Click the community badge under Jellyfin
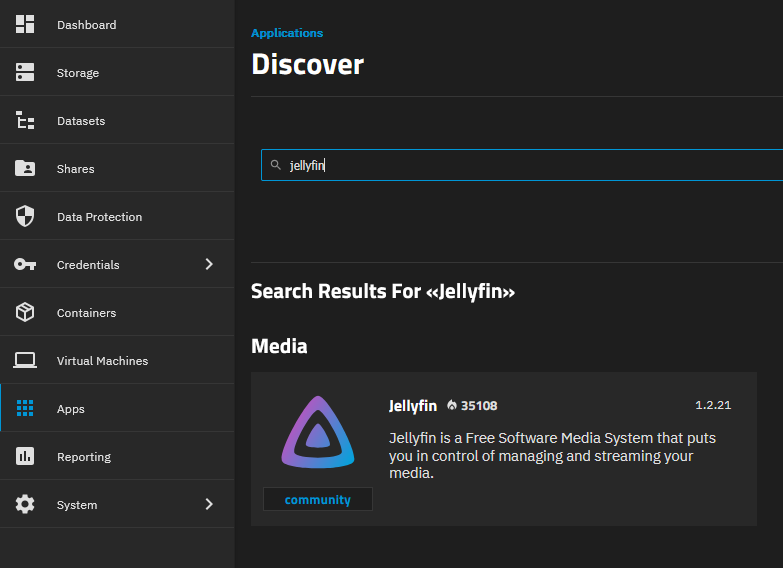 (317, 499)
